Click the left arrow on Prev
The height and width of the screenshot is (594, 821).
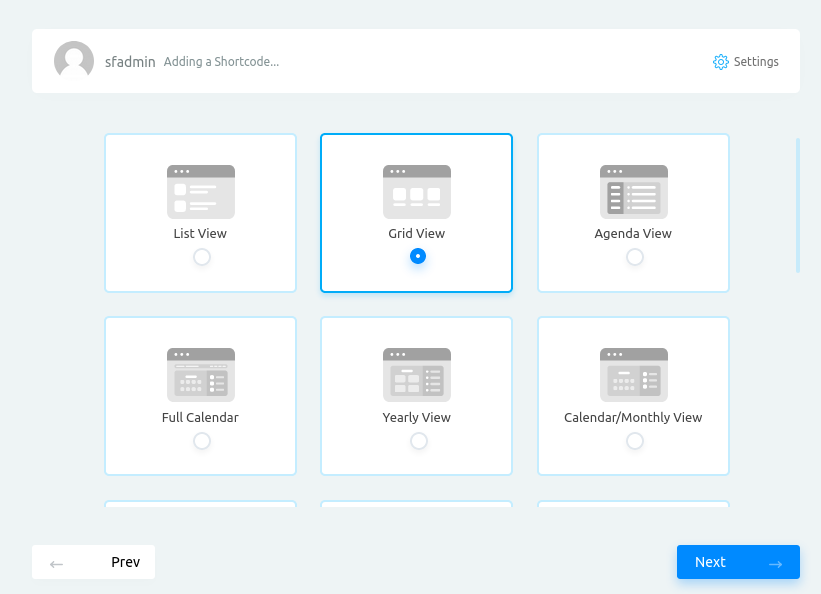pyautogui.click(x=57, y=564)
